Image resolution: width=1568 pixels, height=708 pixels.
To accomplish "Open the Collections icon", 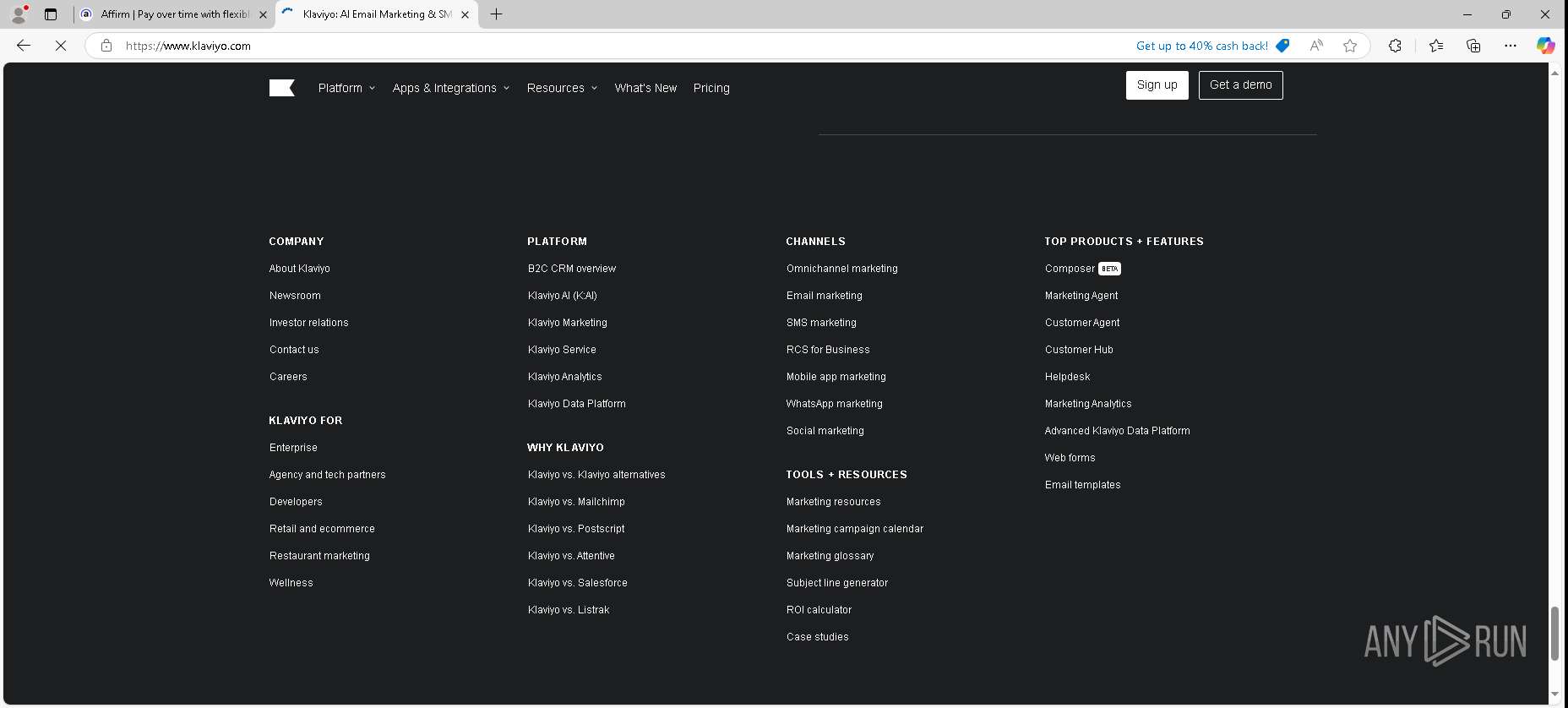I will (x=1473, y=46).
